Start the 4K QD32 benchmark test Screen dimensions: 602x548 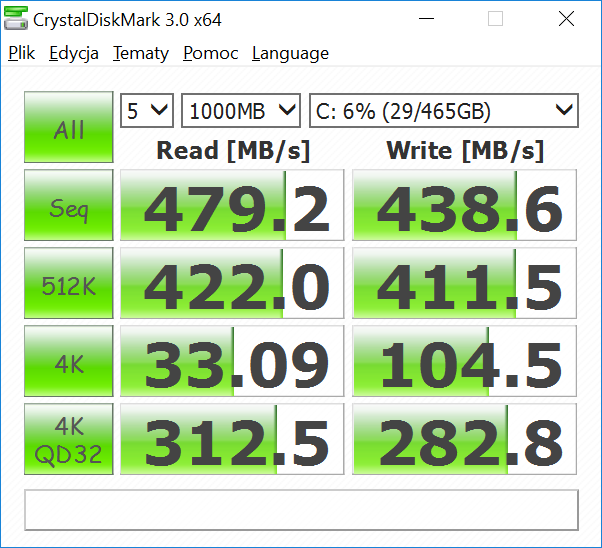pos(69,439)
